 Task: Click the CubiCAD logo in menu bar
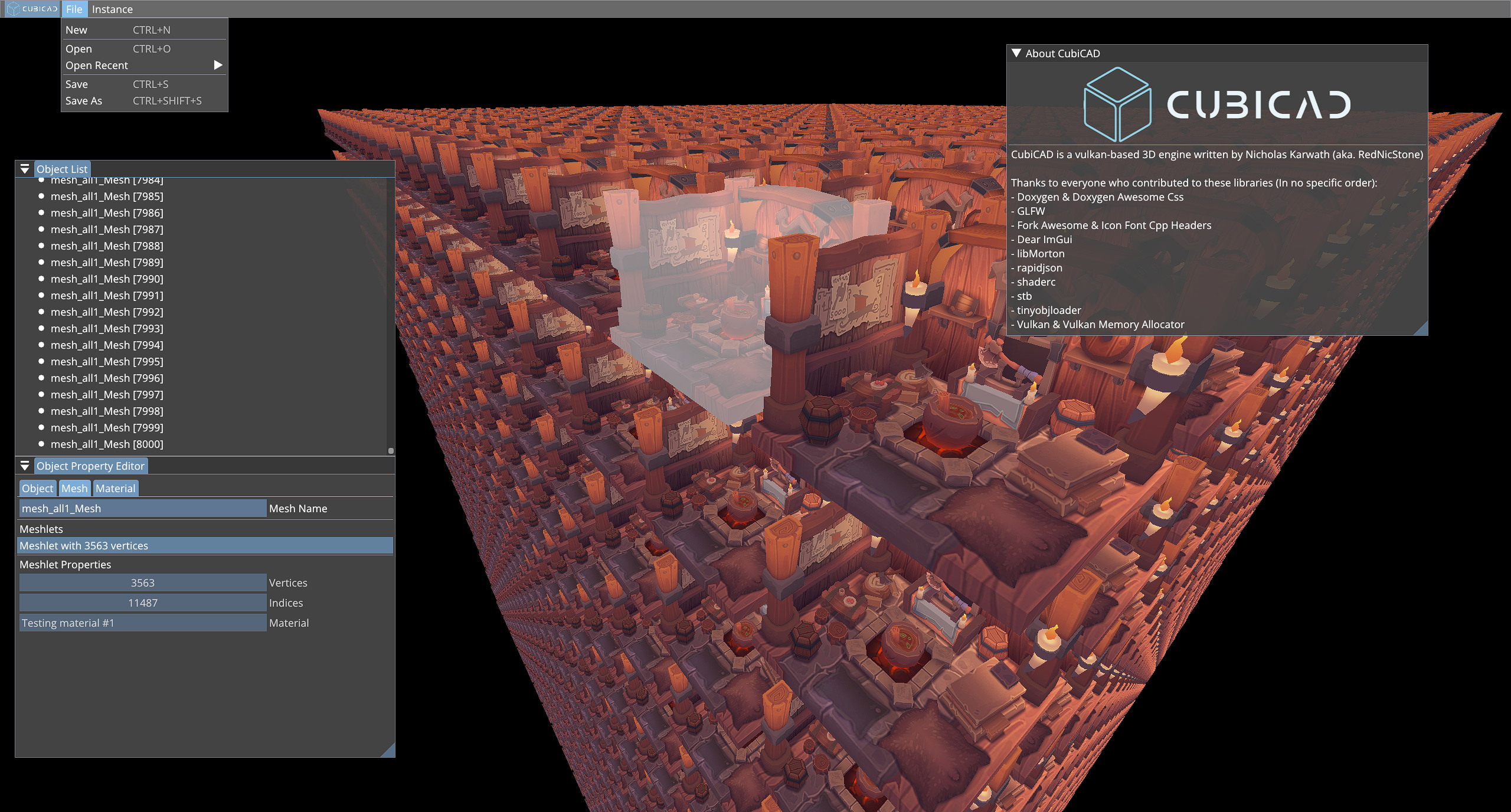[x=32, y=9]
